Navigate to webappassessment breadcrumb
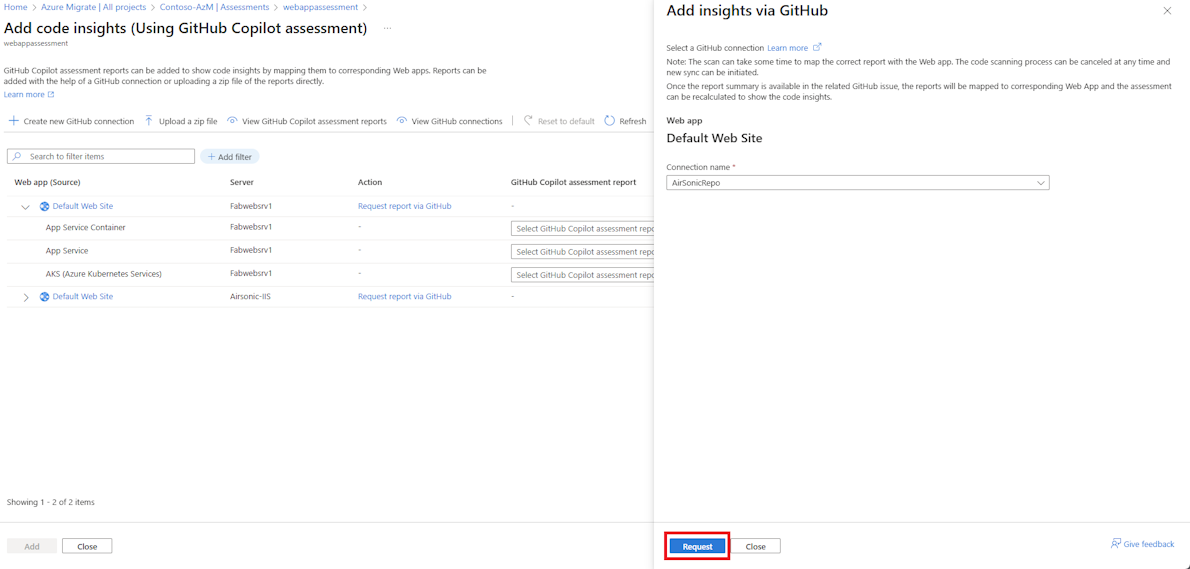Viewport: 1190px width, 569px height. 320,7
